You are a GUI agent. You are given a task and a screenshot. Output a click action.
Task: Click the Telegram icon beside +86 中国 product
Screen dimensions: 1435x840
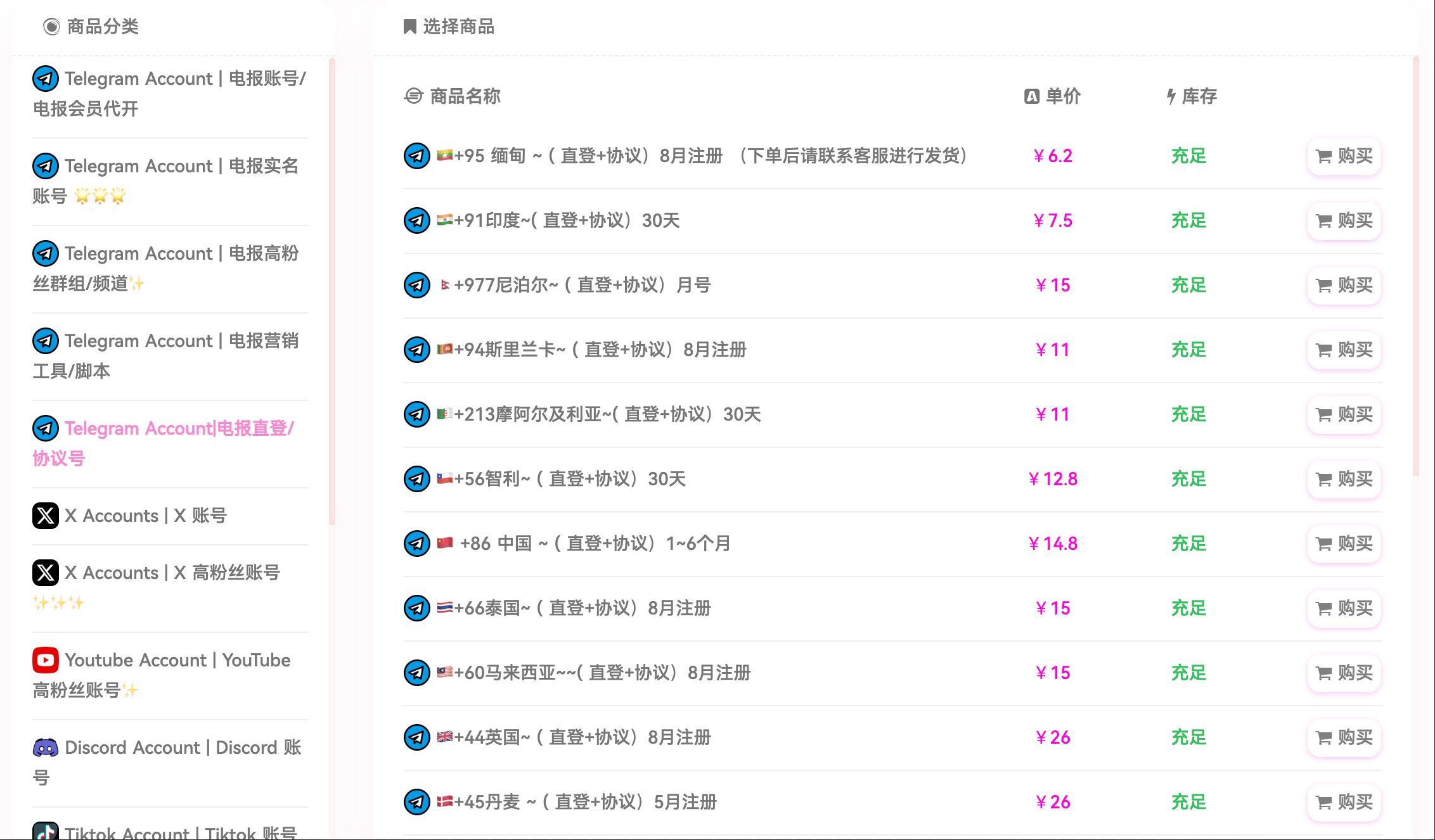(416, 544)
